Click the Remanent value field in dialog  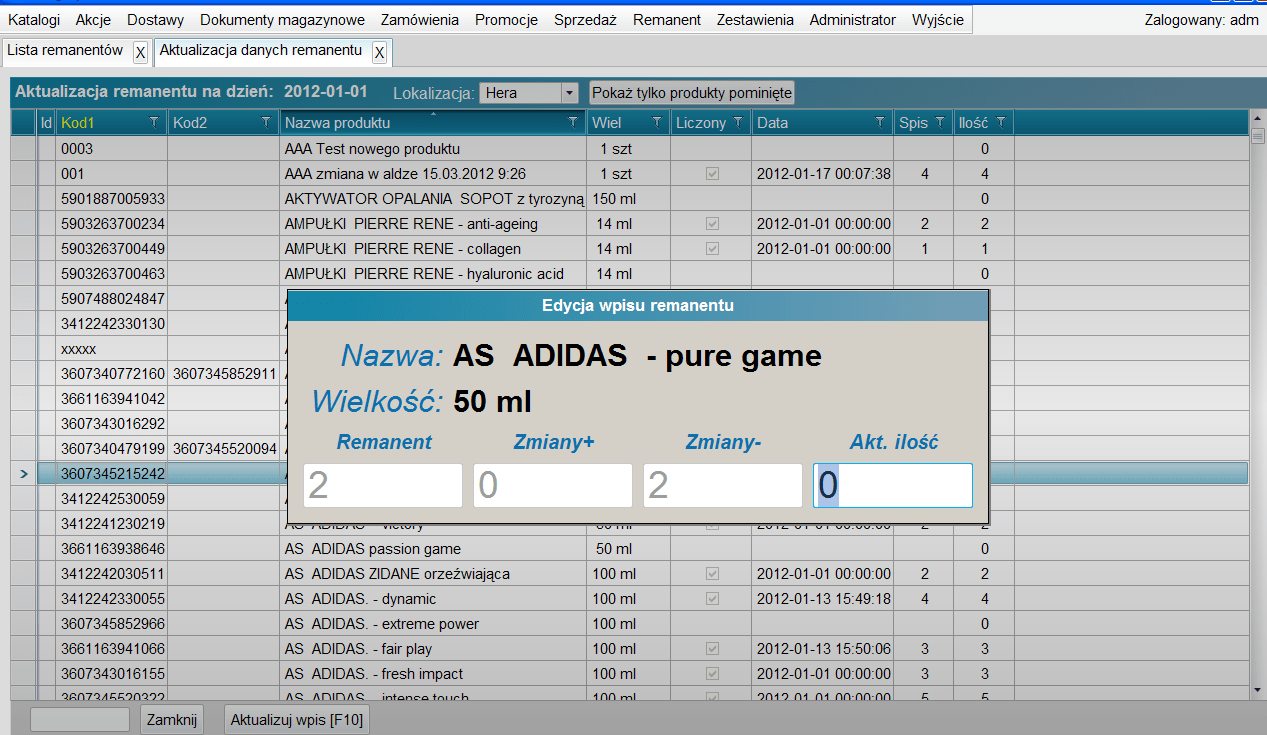pyautogui.click(x=383, y=485)
